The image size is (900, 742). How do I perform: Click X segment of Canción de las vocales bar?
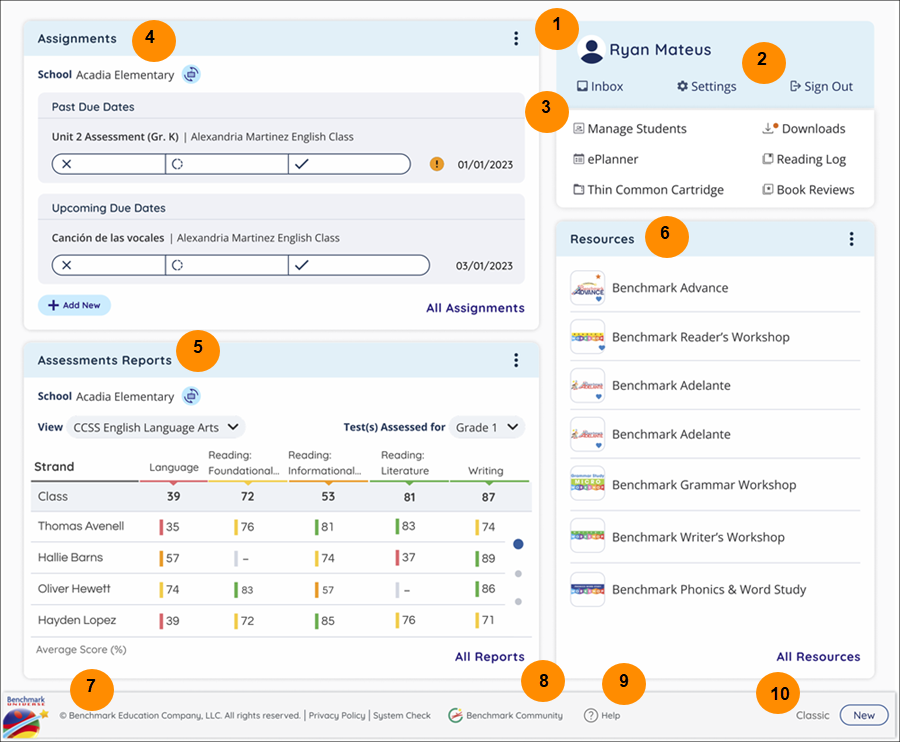click(x=108, y=265)
